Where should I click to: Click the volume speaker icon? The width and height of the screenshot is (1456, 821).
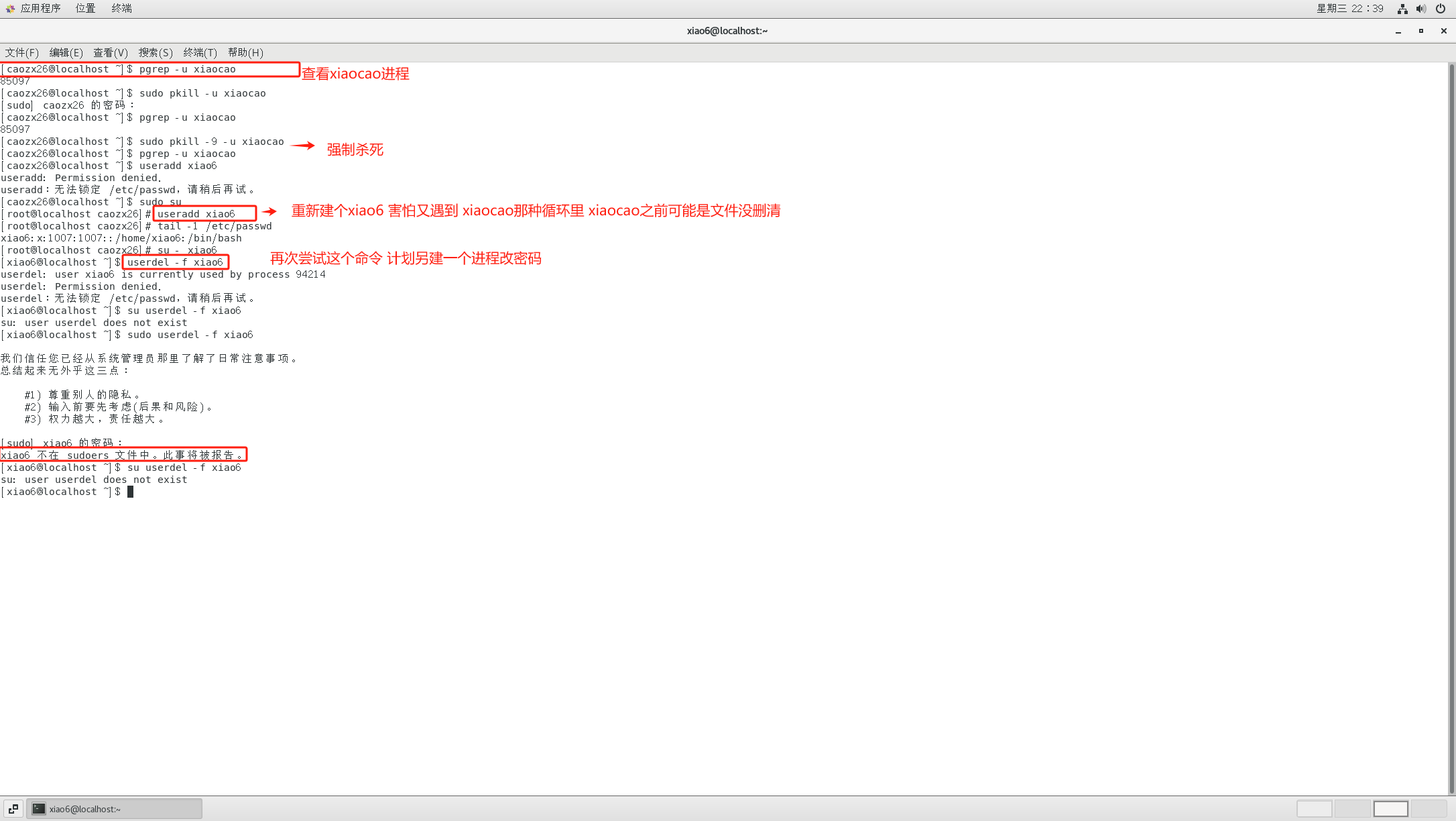(x=1420, y=9)
